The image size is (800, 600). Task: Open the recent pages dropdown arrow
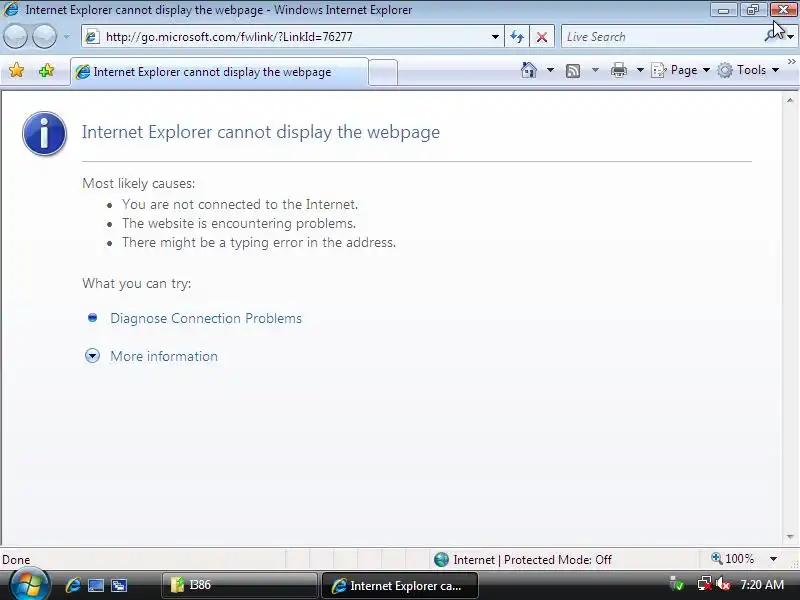(66, 37)
